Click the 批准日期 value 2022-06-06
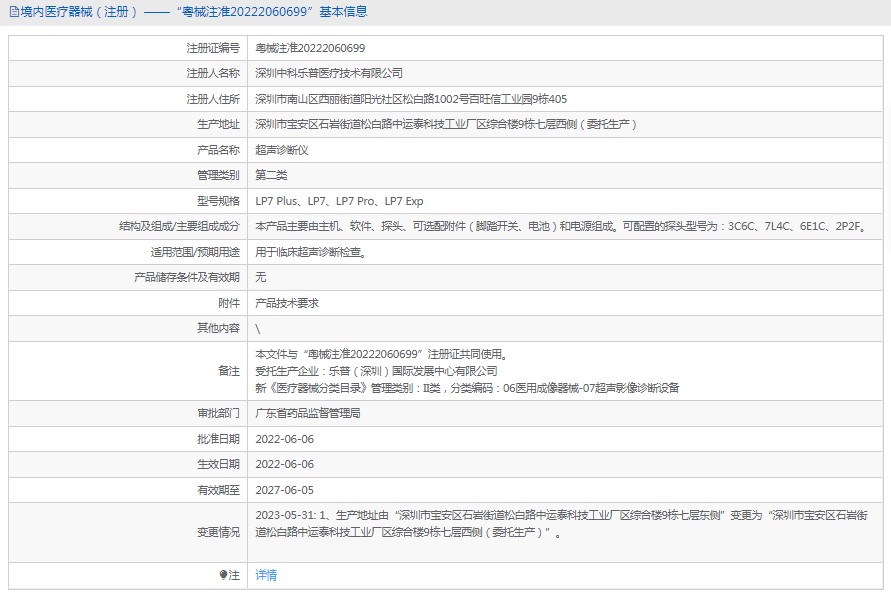The image size is (891, 596). (x=285, y=439)
